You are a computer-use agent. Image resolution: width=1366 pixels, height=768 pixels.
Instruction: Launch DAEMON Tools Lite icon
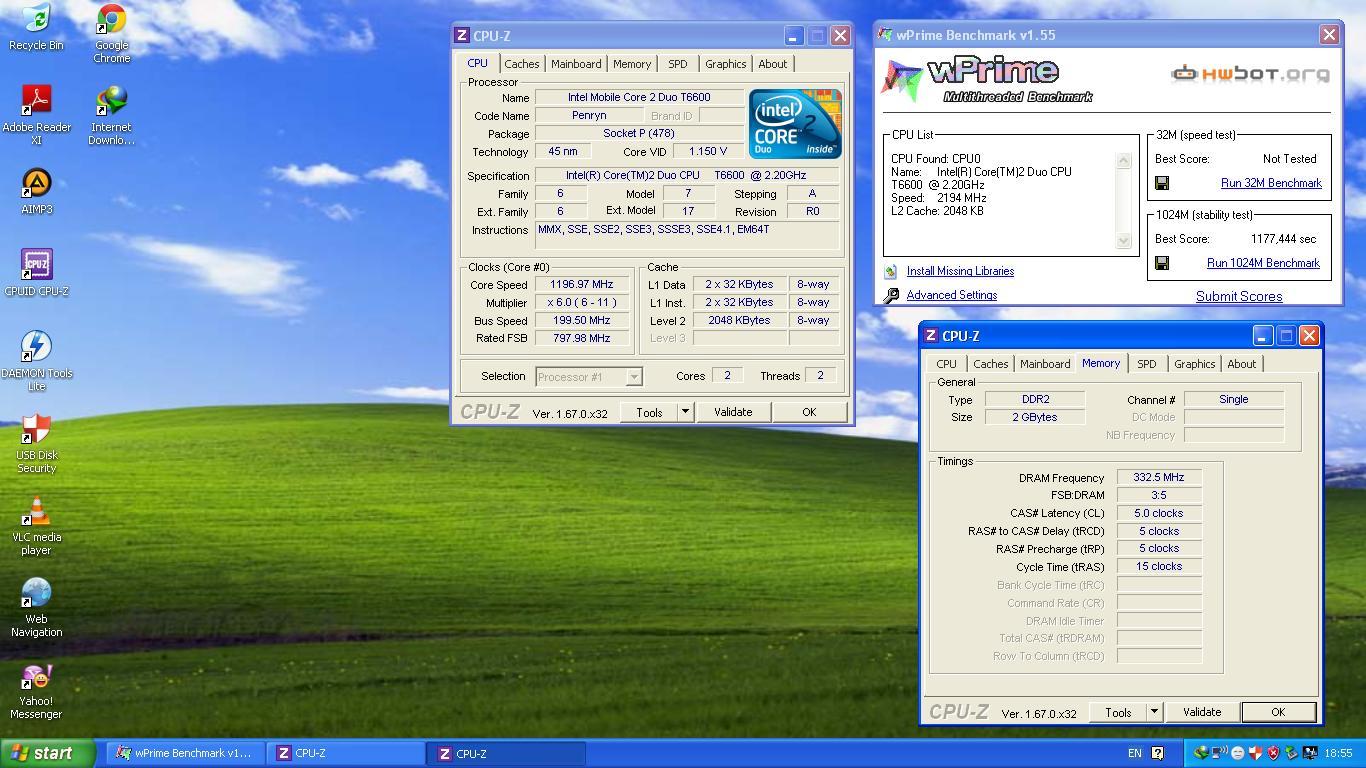click(36, 360)
